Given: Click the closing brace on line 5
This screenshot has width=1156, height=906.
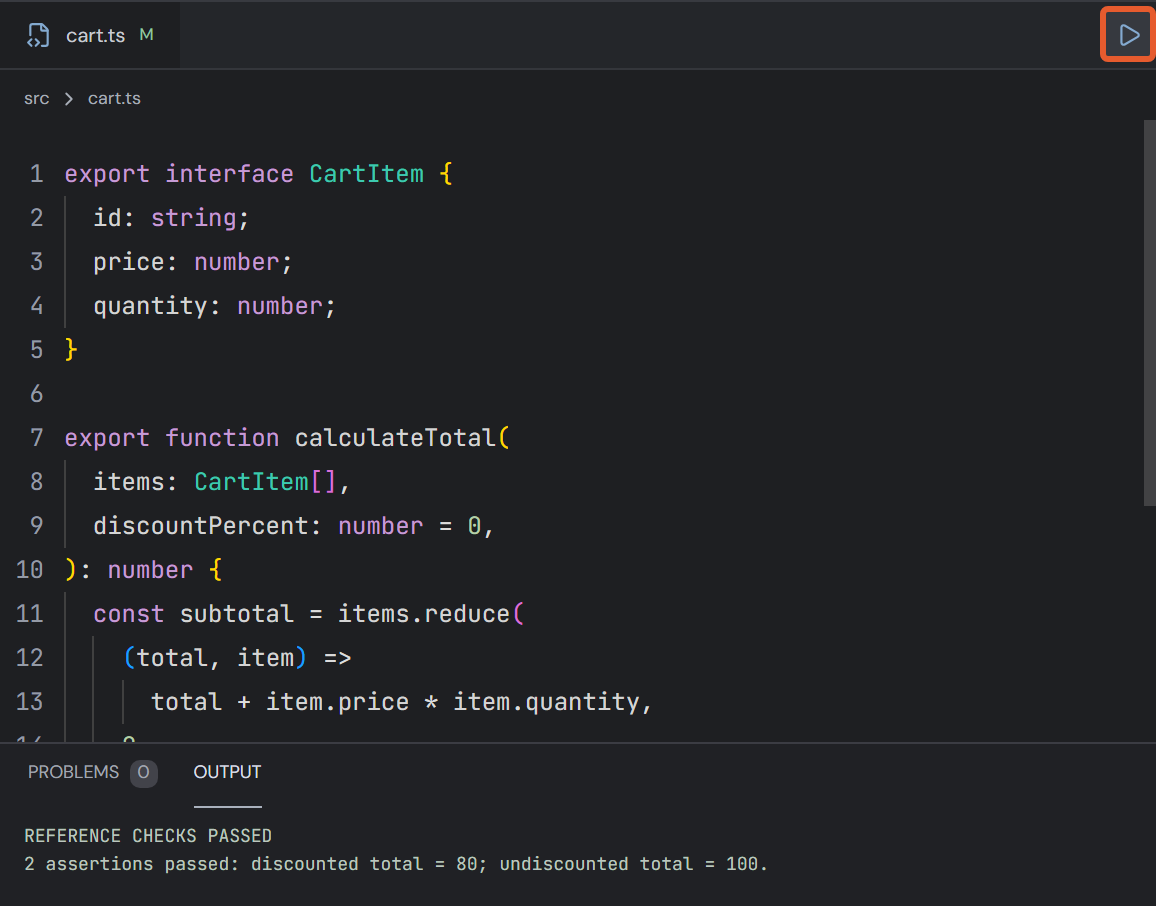Looking at the screenshot, I should tap(71, 350).
